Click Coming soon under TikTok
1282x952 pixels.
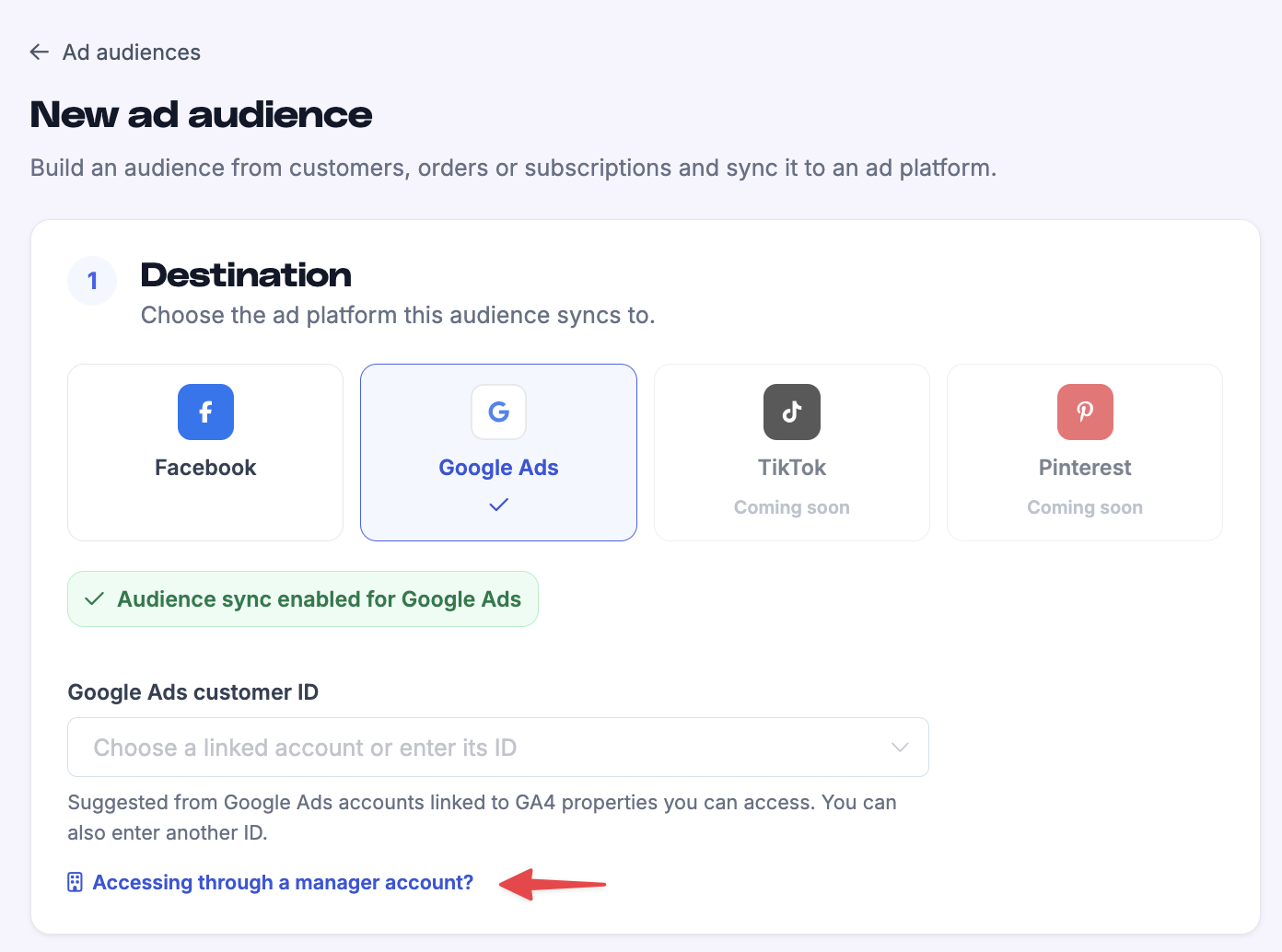pos(792,507)
